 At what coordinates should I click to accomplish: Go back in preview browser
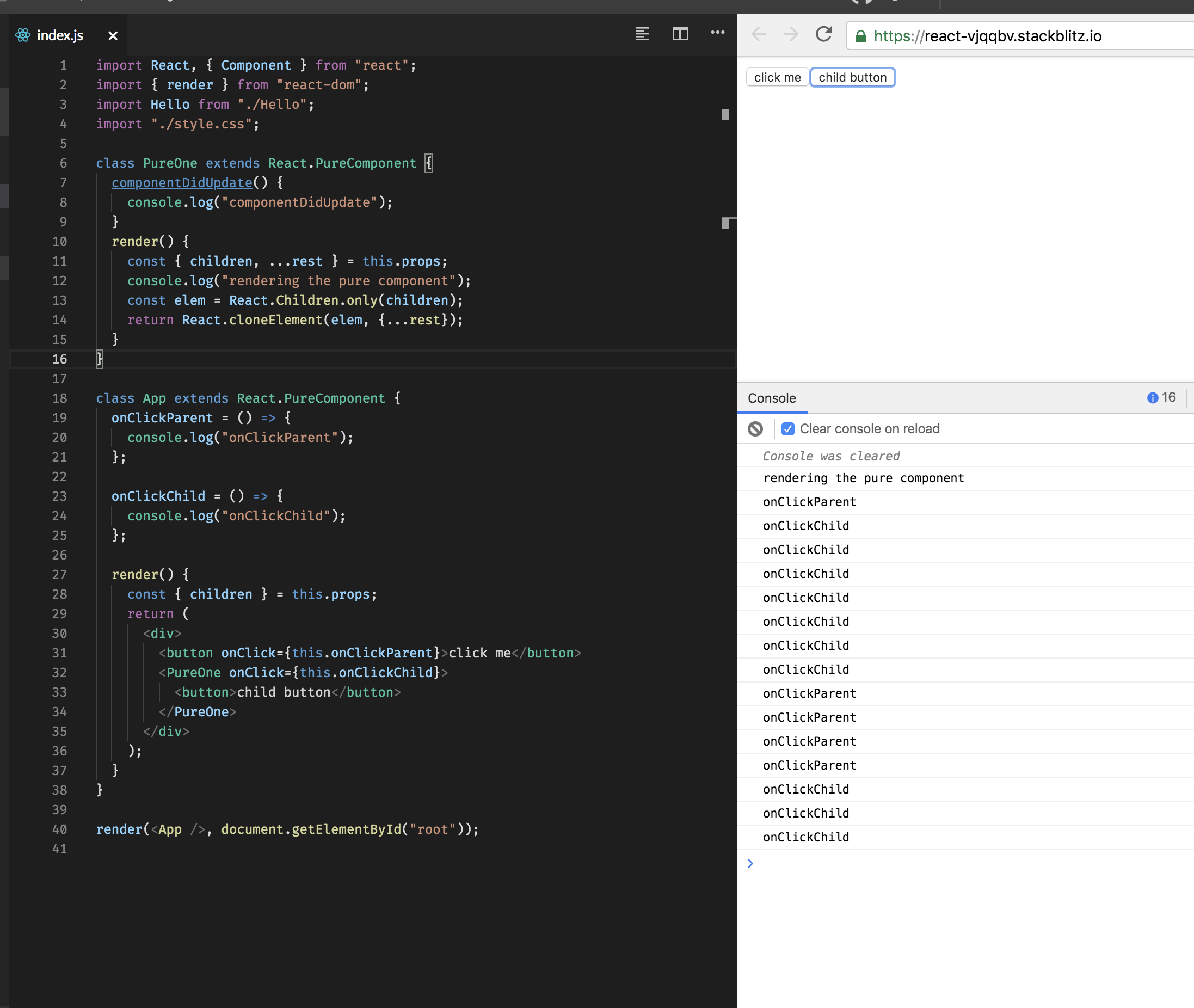(x=759, y=35)
